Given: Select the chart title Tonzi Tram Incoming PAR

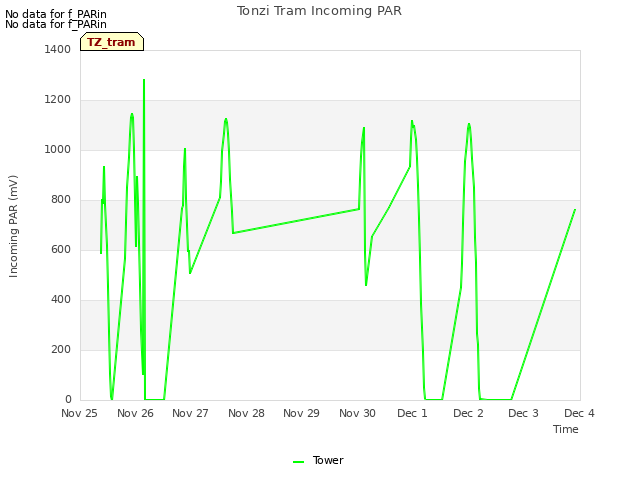Looking at the screenshot, I should (x=319, y=11).
